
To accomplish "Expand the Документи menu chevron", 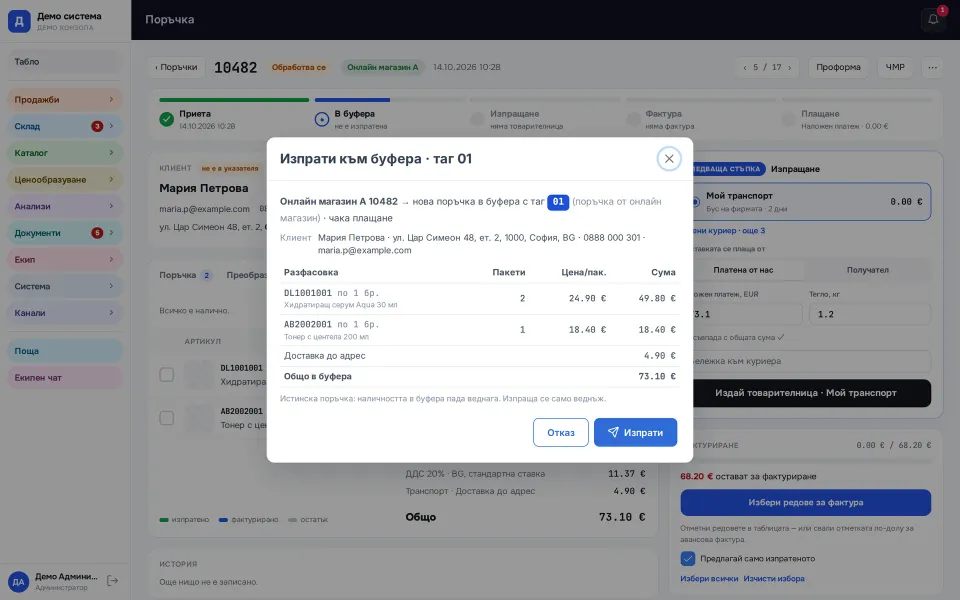I will click(x=111, y=233).
